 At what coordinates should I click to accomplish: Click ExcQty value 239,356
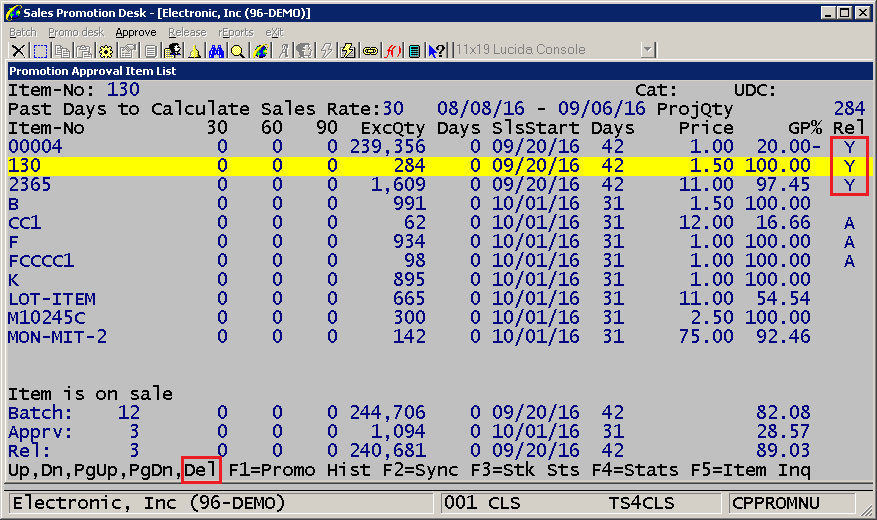pyautogui.click(x=388, y=147)
